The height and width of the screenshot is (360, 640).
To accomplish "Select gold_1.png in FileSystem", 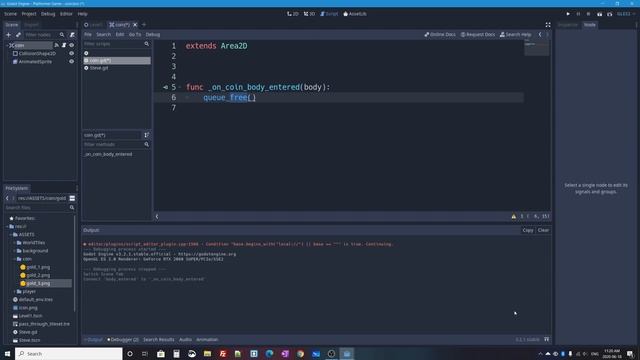I will pos(38,267).
